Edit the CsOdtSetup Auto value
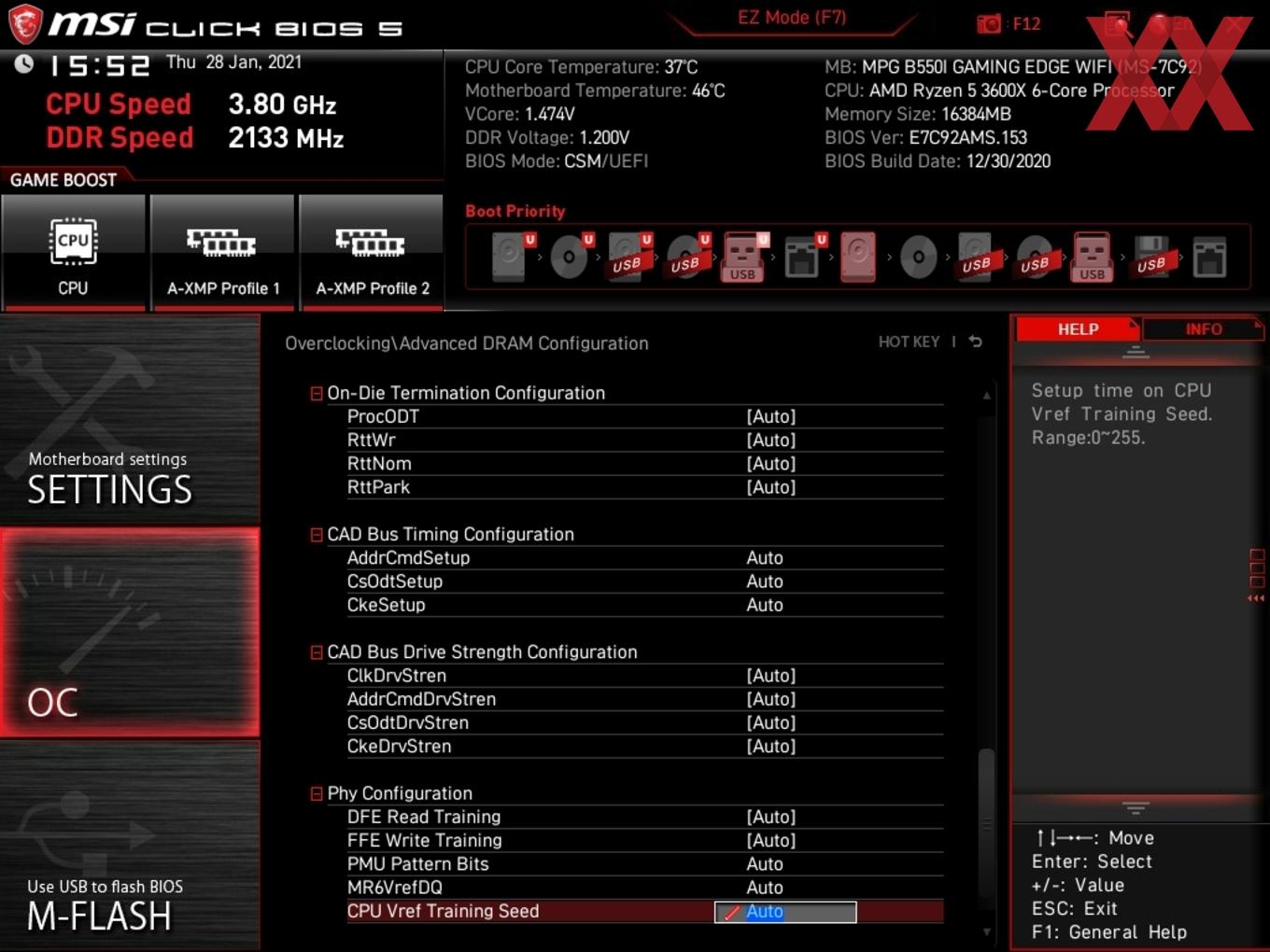Image resolution: width=1270 pixels, height=952 pixels. click(765, 581)
